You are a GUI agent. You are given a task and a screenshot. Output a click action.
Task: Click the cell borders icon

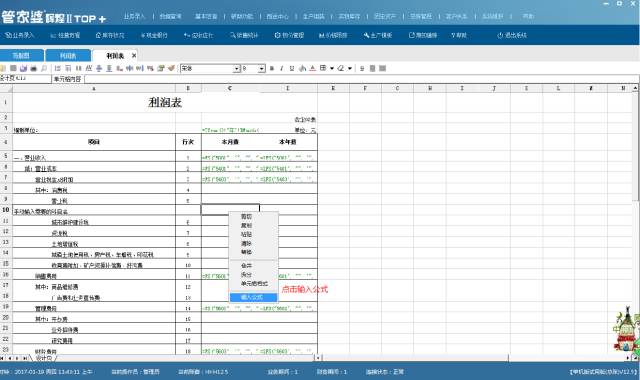tap(323, 68)
